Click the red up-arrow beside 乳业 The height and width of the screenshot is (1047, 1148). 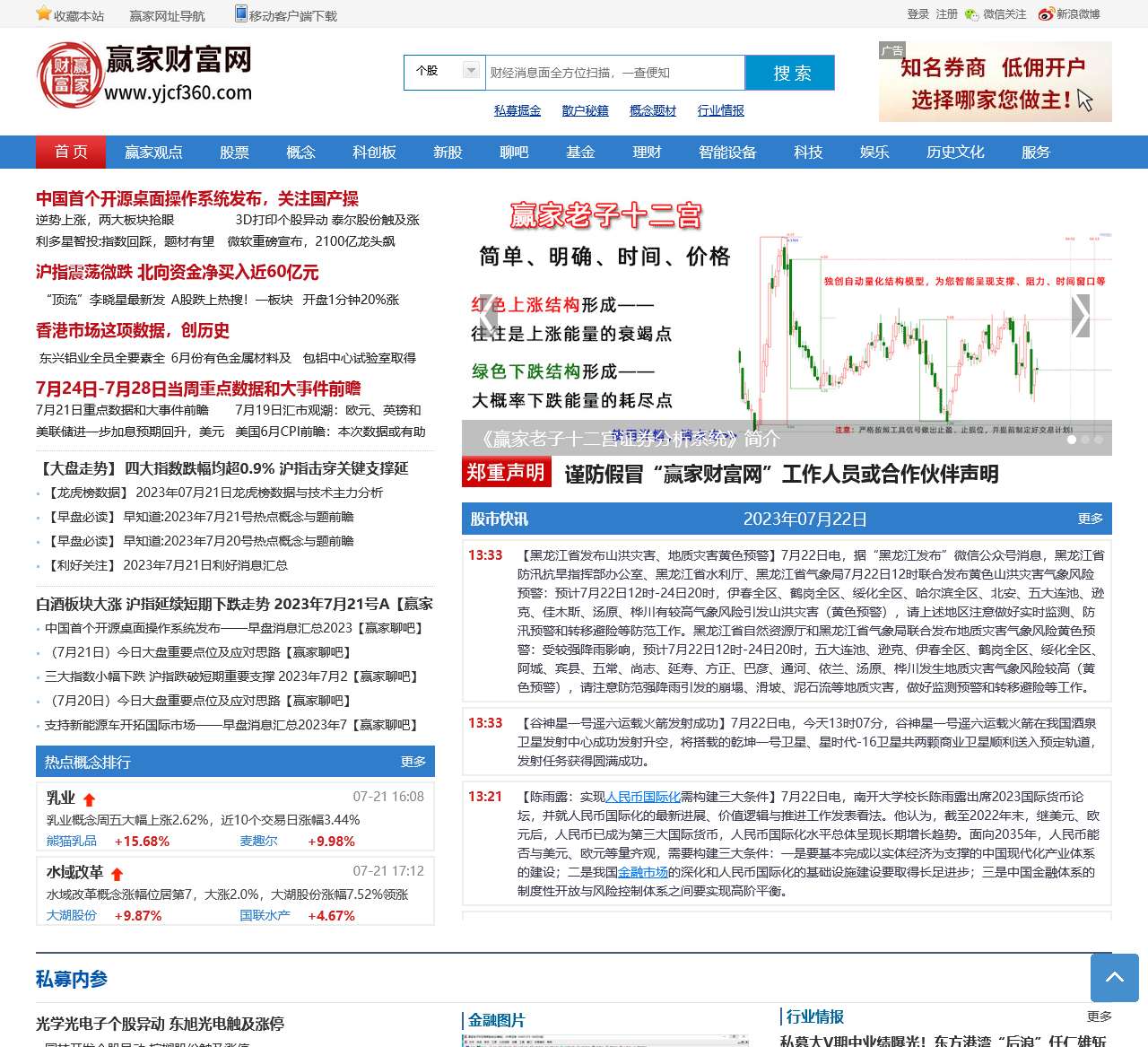click(90, 798)
